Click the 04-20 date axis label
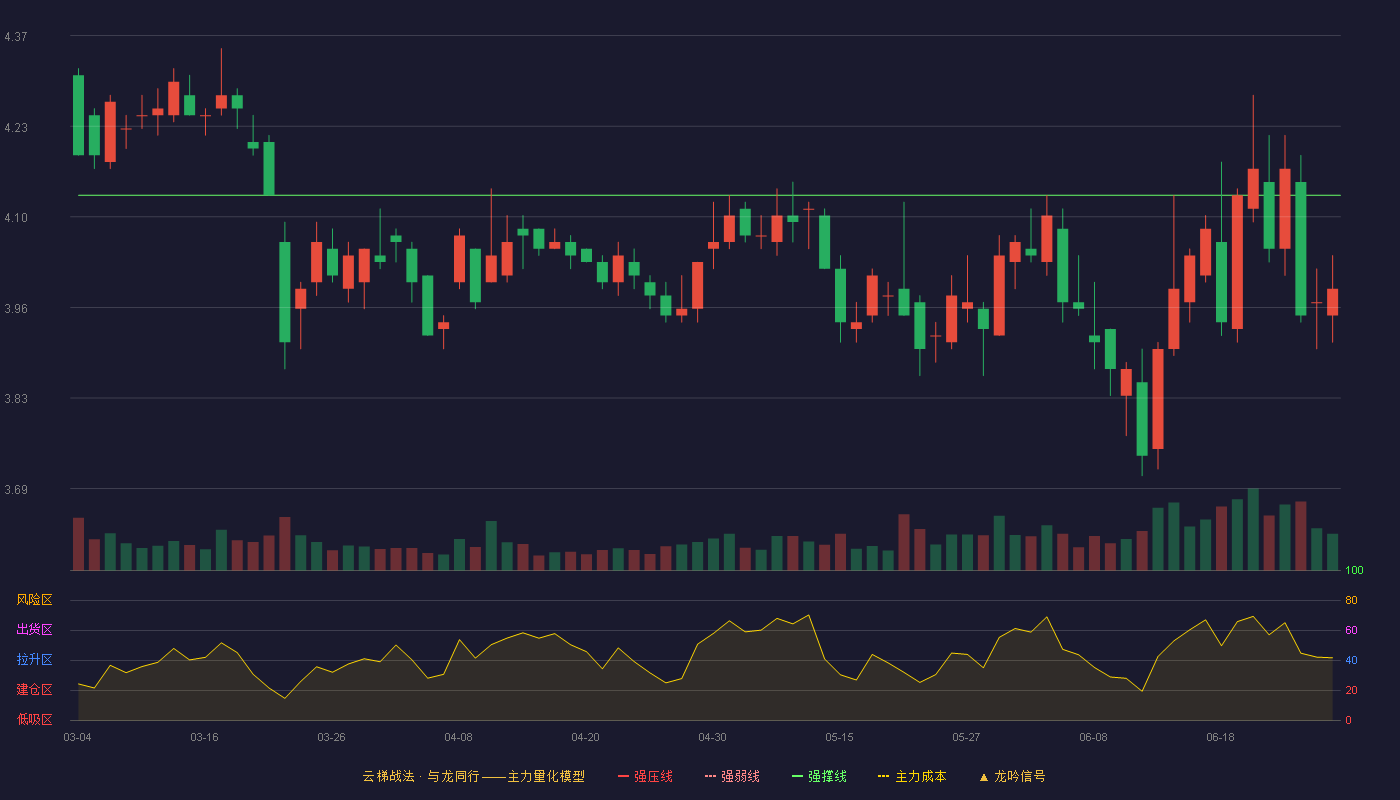Image resolution: width=1400 pixels, height=800 pixels. [585, 737]
